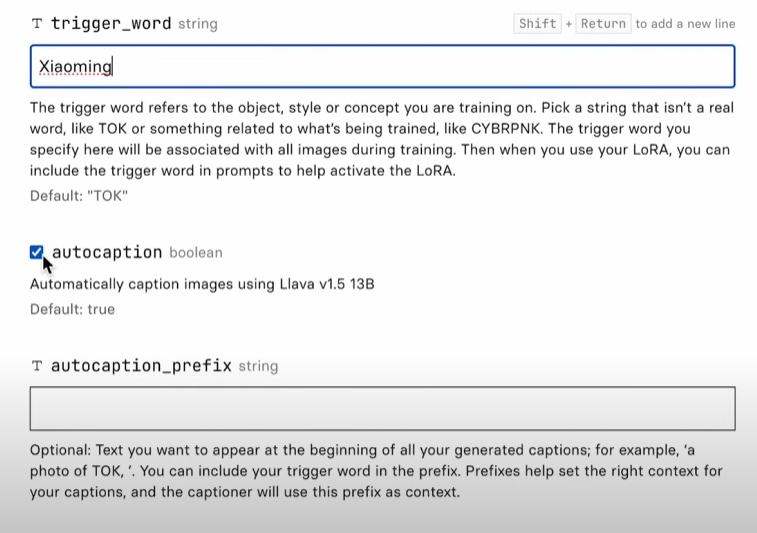Click the text-type icon beside trigger_word
This screenshot has width=757, height=533.
(x=37, y=23)
